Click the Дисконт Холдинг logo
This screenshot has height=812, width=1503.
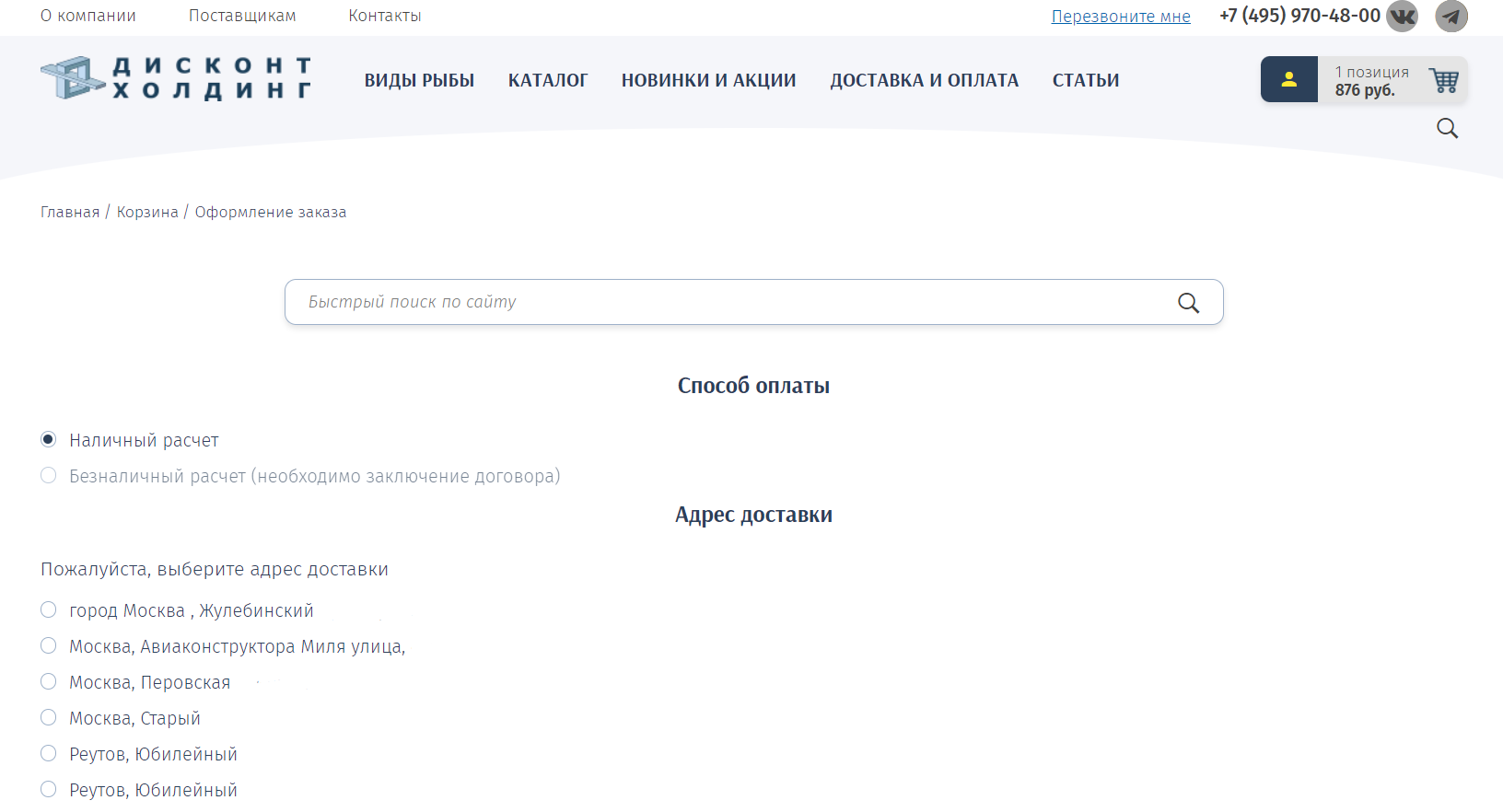pyautogui.click(x=176, y=78)
